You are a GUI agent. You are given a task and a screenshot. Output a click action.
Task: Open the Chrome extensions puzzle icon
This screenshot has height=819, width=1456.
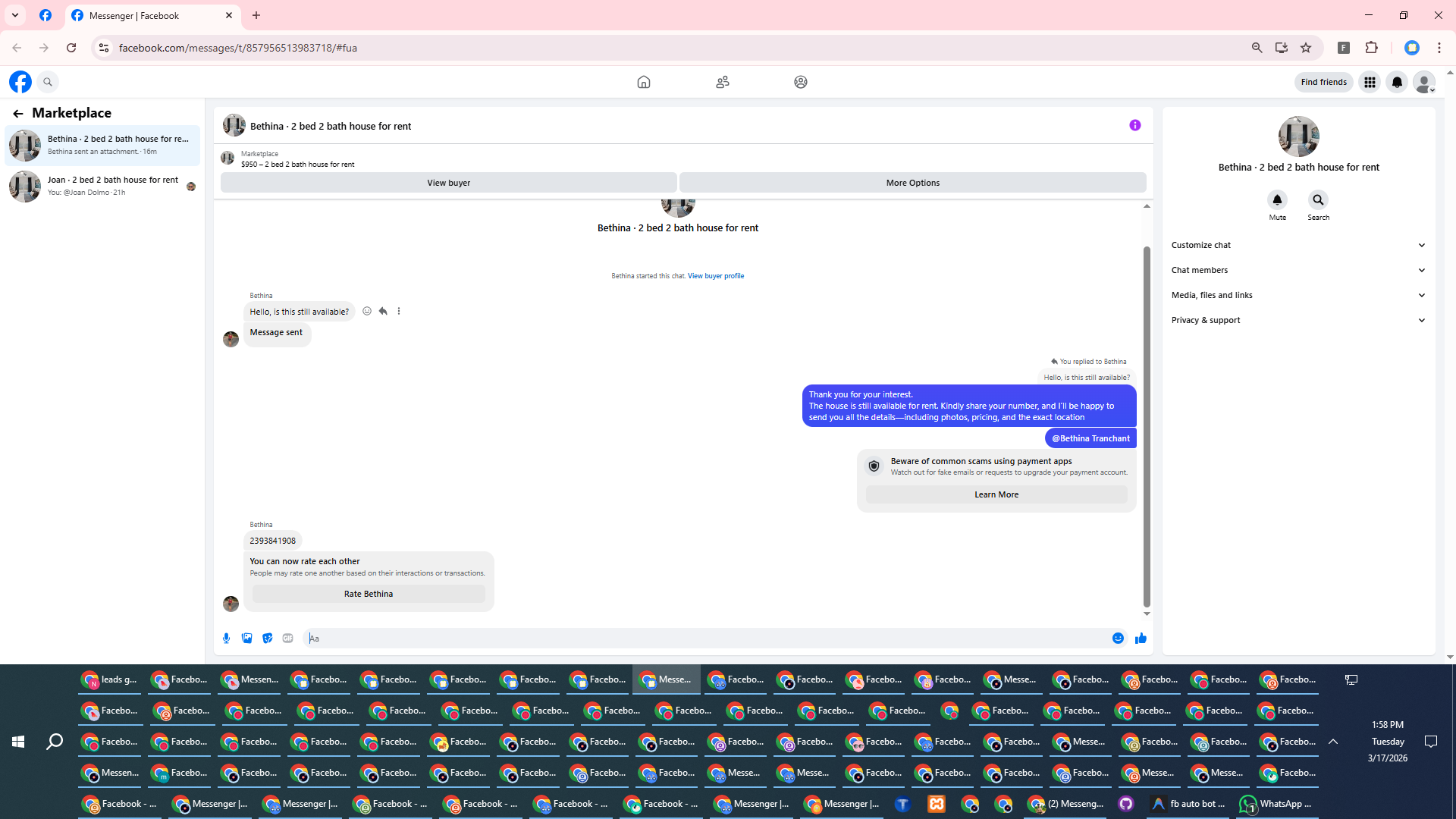point(1371,48)
